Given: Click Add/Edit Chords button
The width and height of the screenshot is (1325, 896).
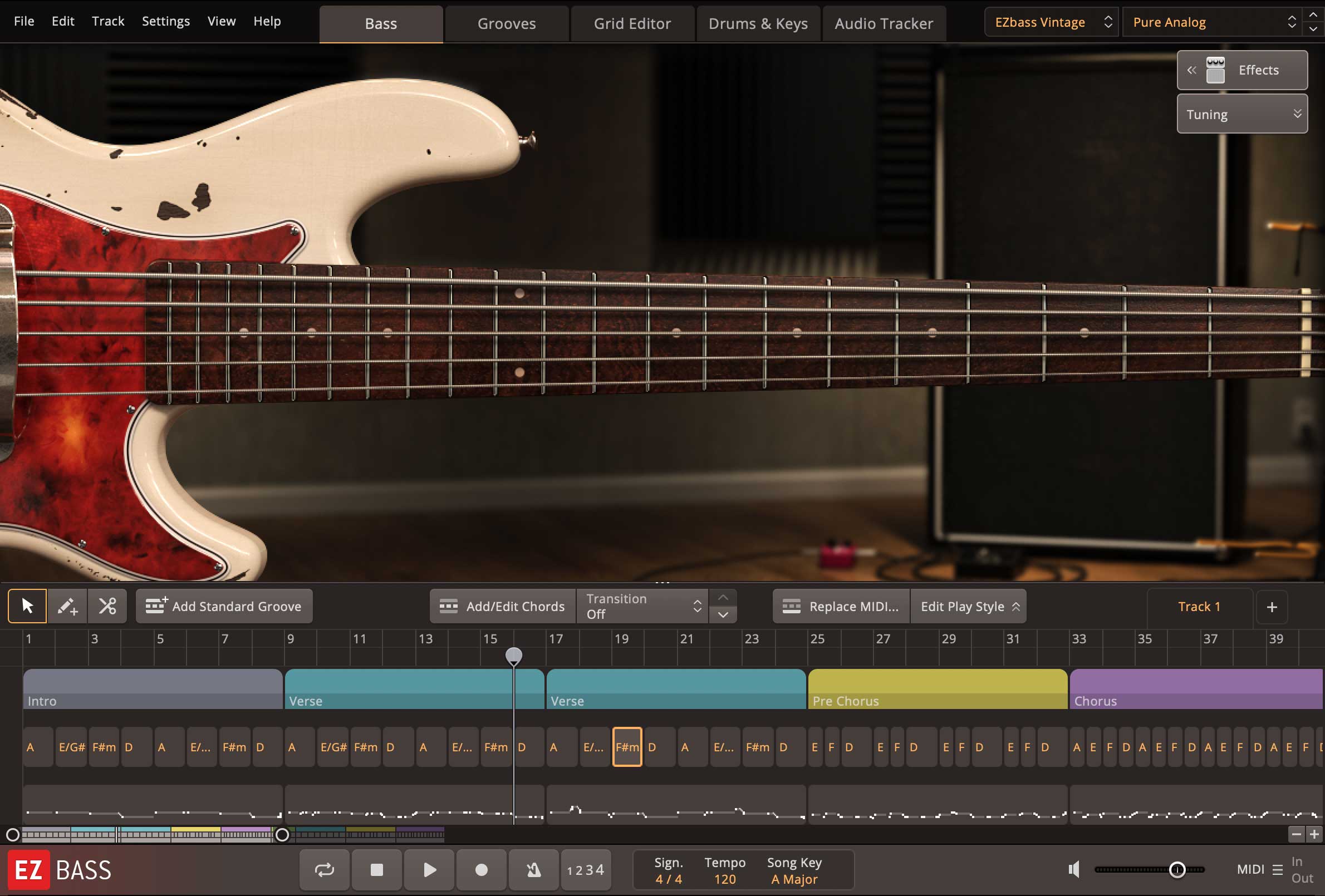Looking at the screenshot, I should (x=502, y=606).
